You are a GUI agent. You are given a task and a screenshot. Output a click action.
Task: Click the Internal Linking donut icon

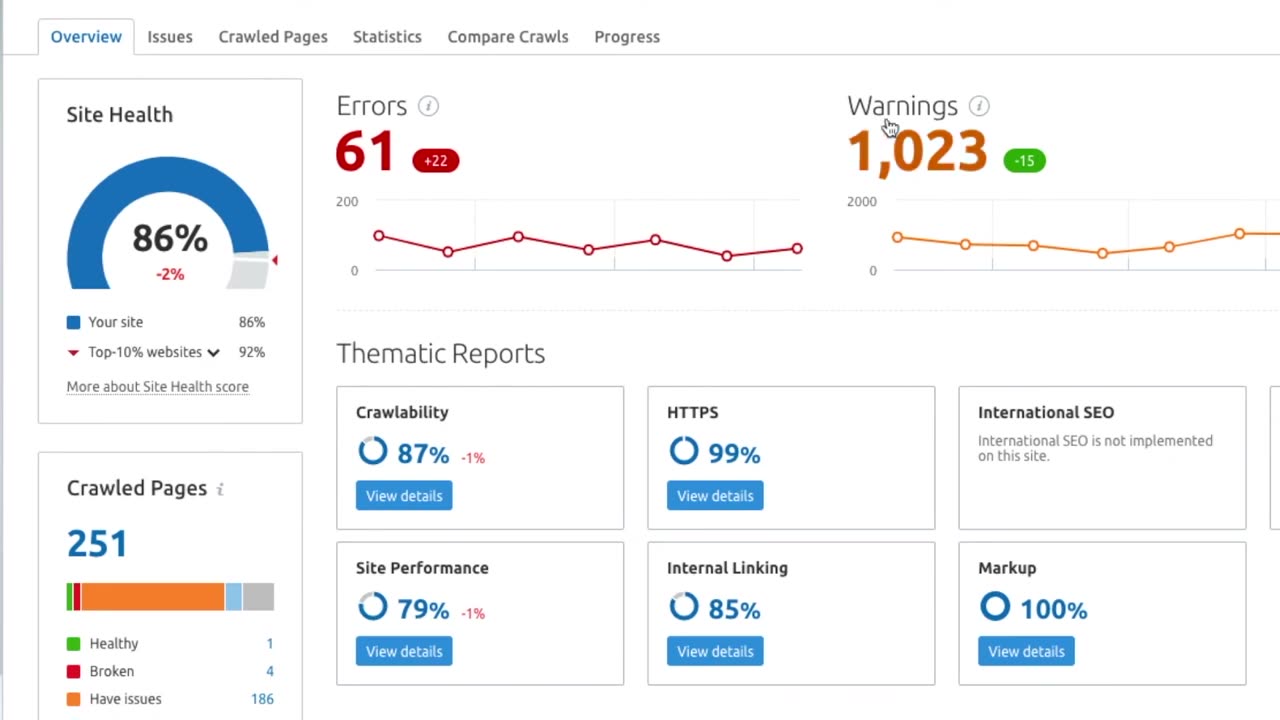(684, 606)
